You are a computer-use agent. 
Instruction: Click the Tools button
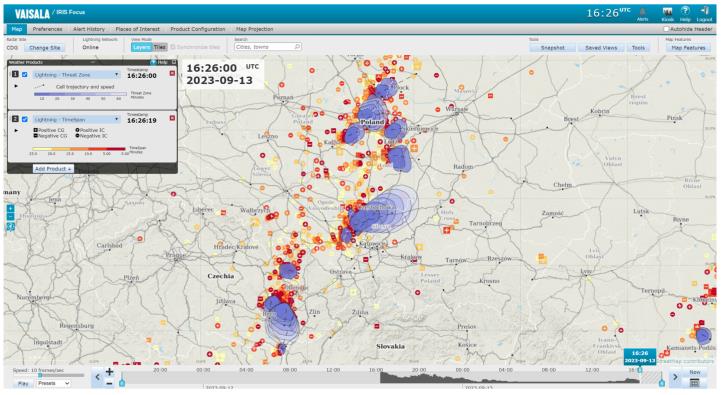[x=638, y=47]
